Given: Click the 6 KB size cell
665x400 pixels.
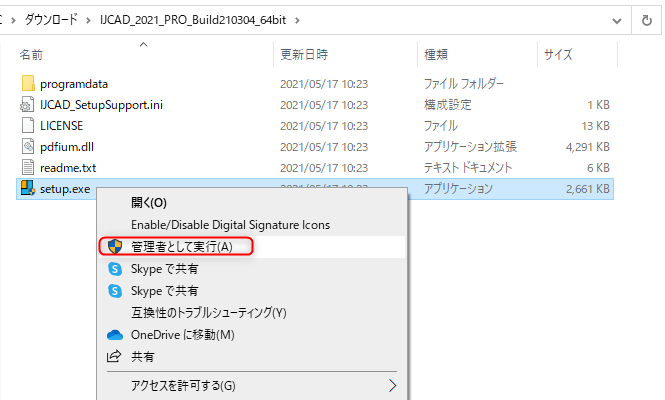Looking at the screenshot, I should (x=598, y=168).
